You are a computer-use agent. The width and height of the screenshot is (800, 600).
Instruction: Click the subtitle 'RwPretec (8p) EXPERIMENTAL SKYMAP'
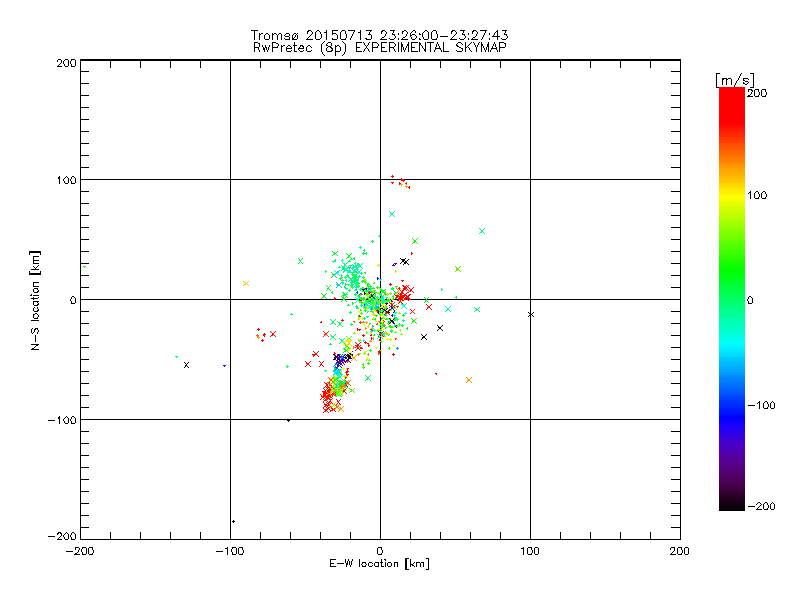coord(380,48)
